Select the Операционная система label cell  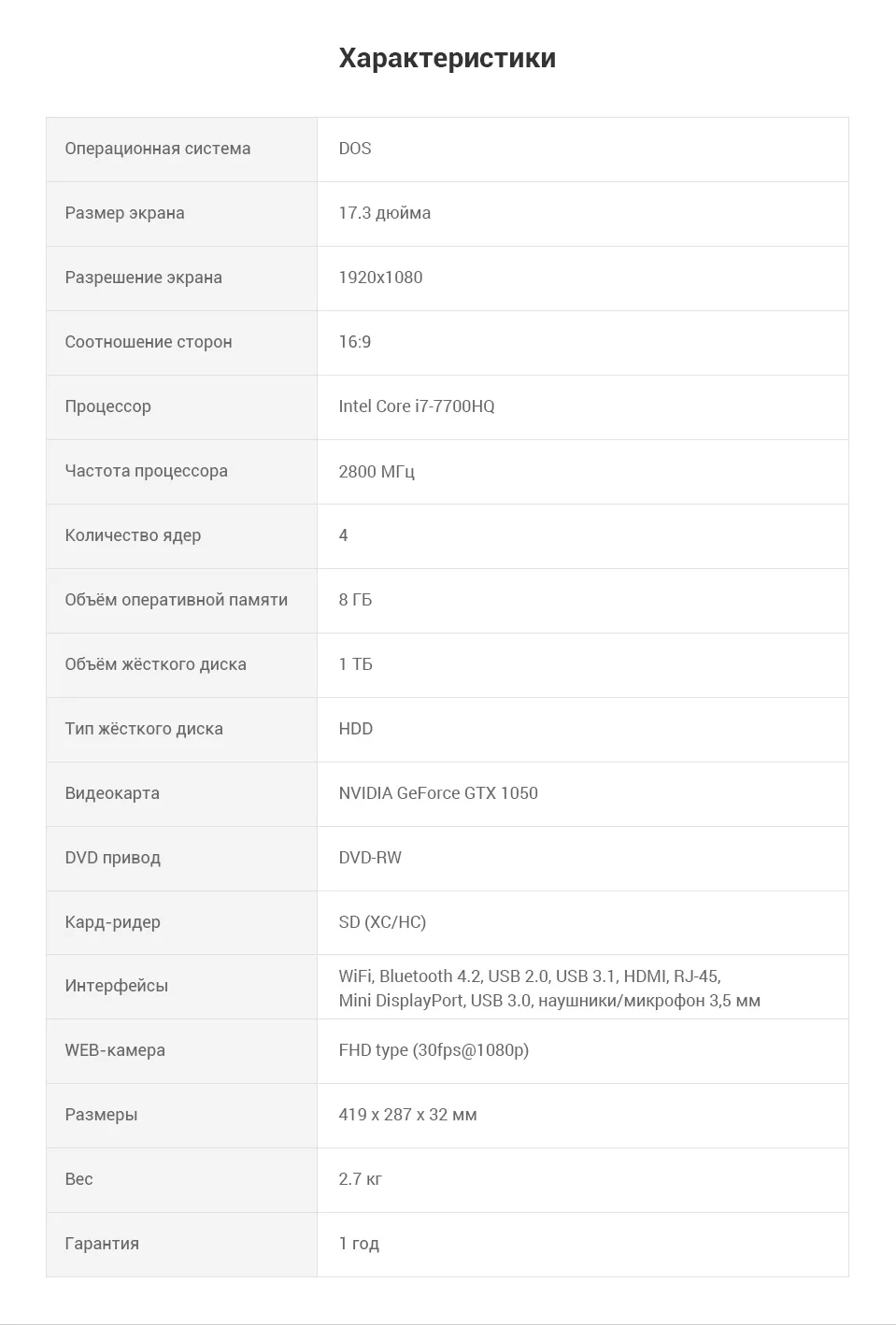click(181, 150)
